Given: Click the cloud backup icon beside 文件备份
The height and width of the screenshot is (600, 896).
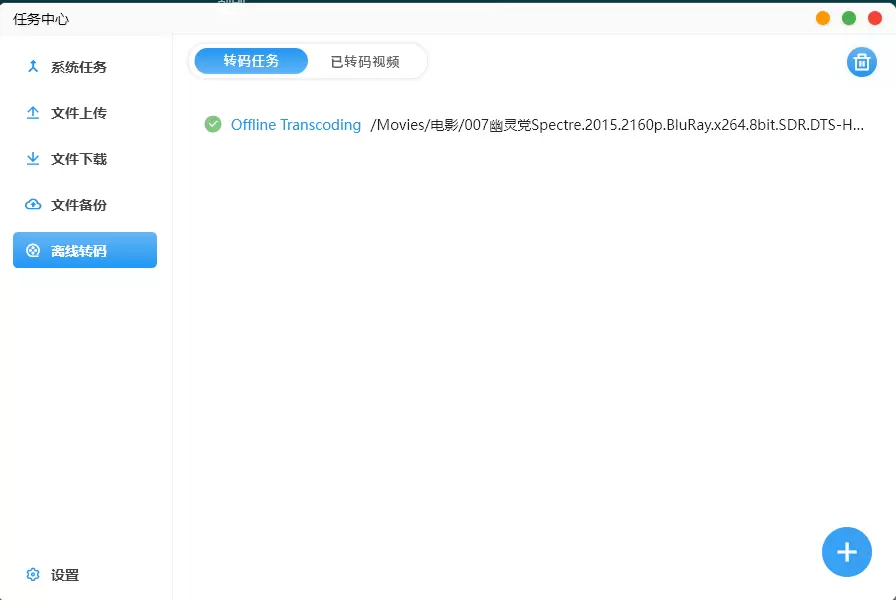Looking at the screenshot, I should 33,205.
